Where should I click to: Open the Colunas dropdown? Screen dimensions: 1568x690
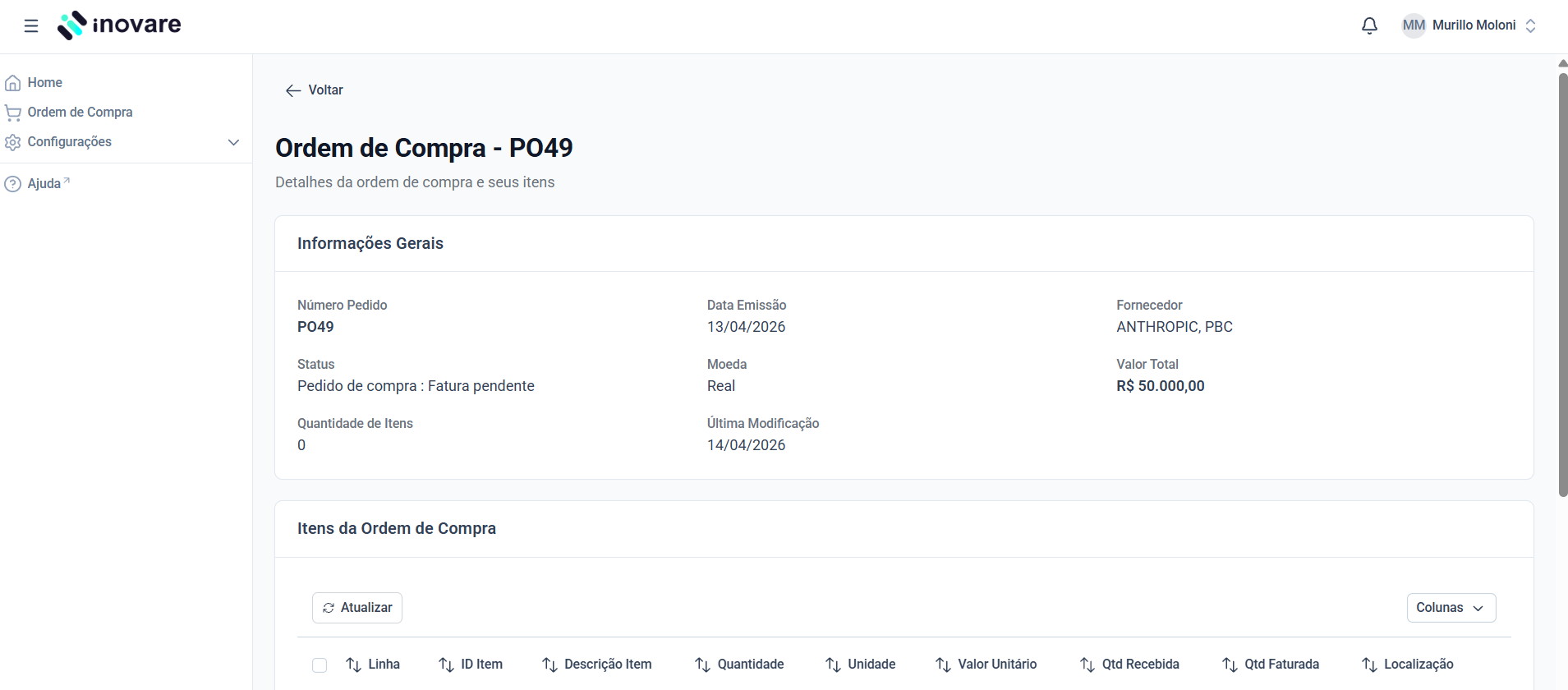pos(1451,608)
